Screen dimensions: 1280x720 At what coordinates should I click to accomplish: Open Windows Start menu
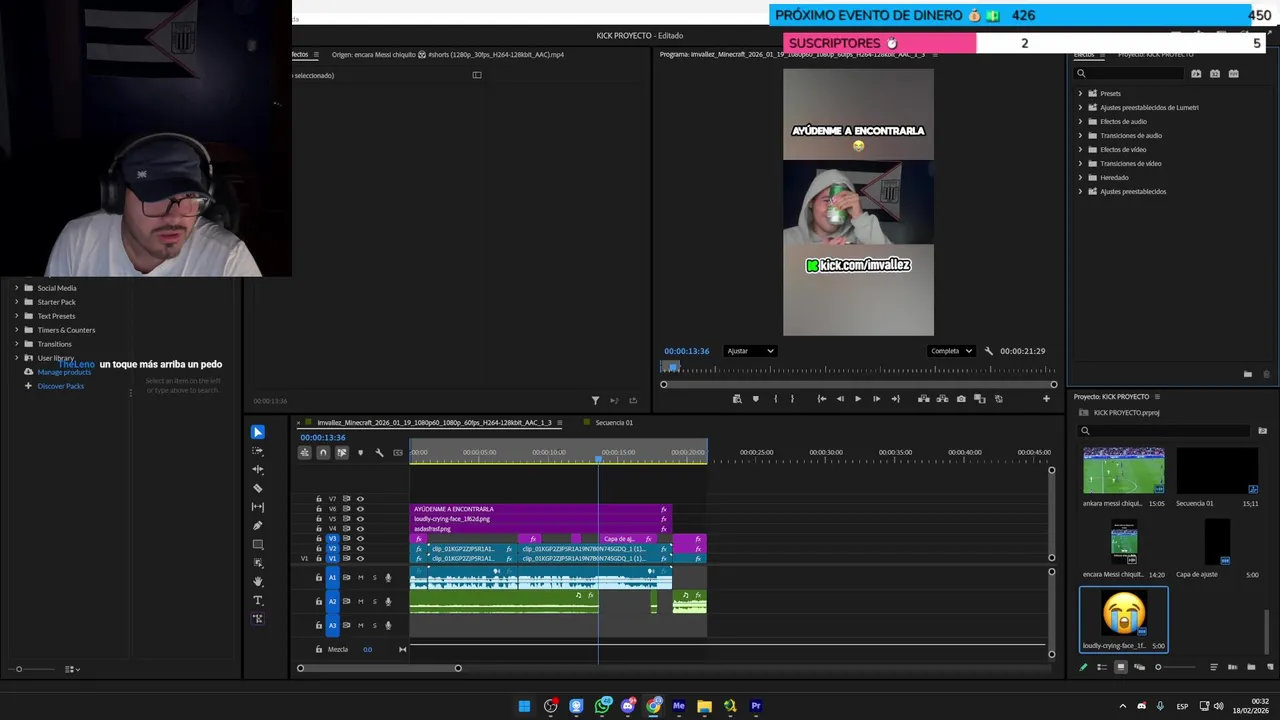pyautogui.click(x=524, y=706)
